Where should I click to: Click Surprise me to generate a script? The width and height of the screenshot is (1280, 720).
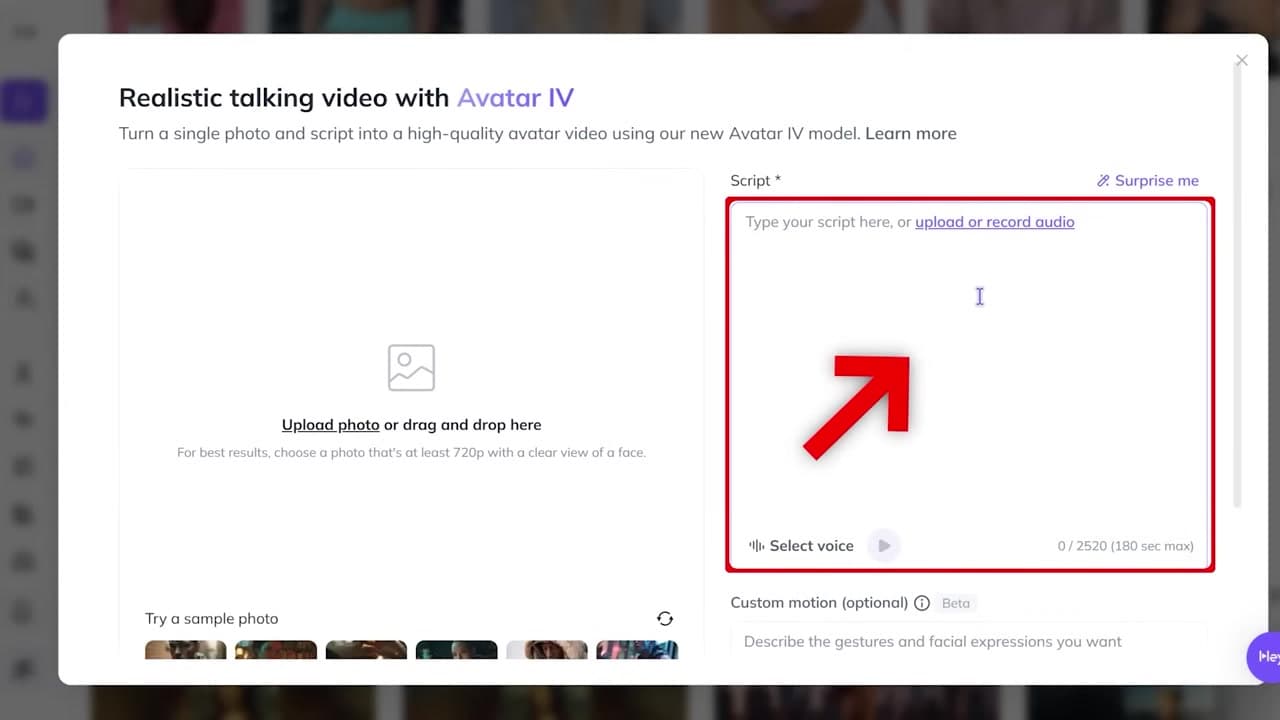pos(1147,181)
